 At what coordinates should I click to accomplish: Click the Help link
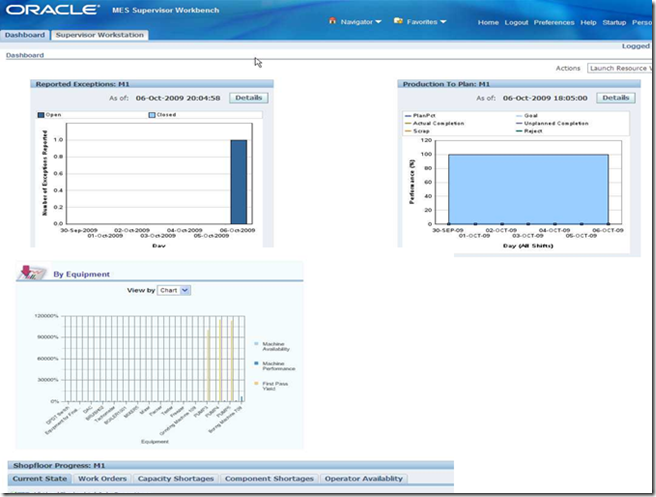[x=588, y=22]
